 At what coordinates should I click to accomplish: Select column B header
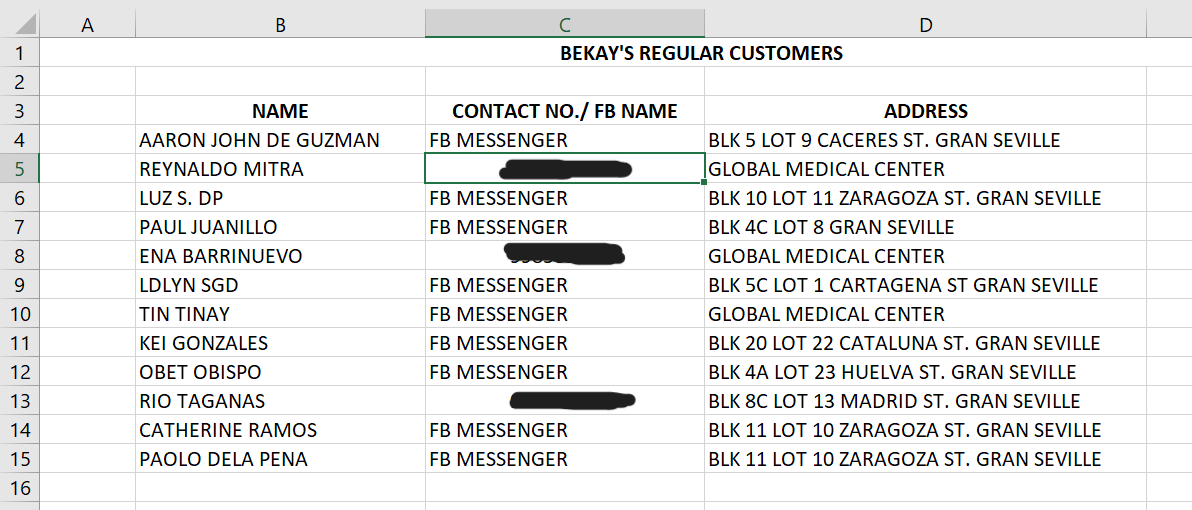click(x=280, y=25)
